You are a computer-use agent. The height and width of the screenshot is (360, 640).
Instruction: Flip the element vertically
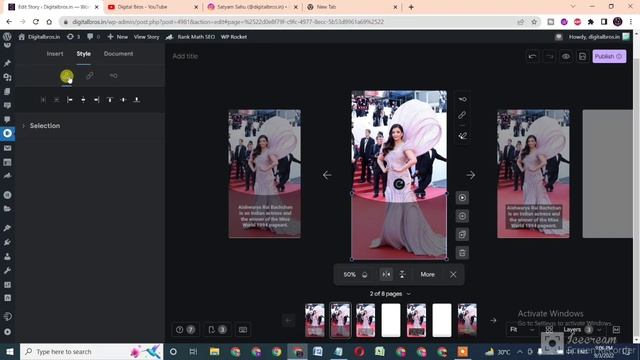tap(402, 275)
